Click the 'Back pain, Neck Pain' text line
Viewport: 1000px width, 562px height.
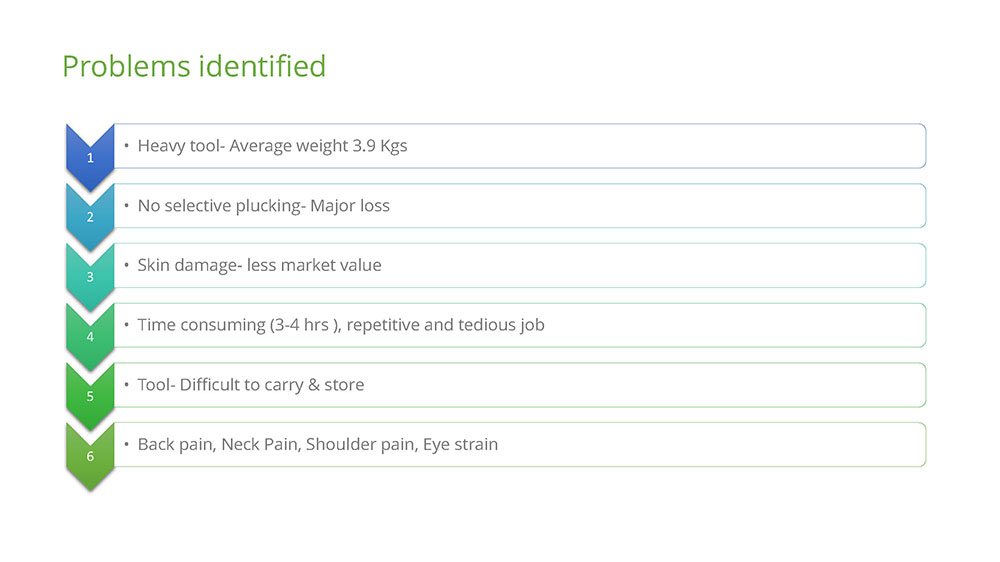[318, 445]
